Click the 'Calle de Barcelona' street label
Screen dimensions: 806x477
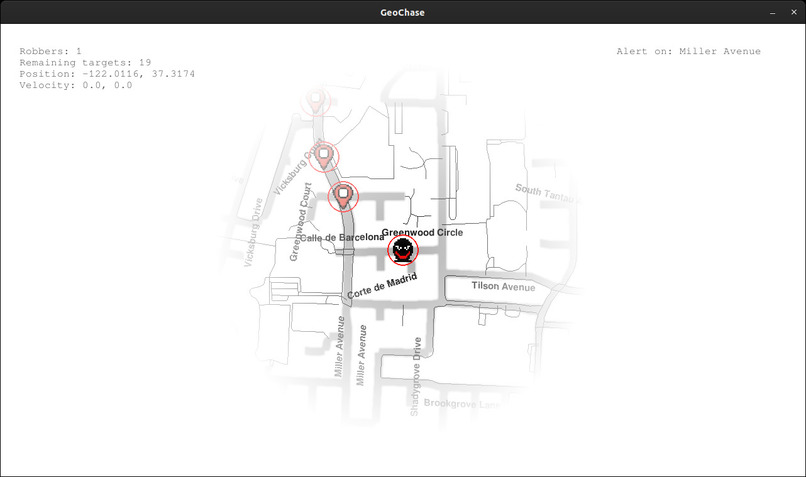point(341,237)
